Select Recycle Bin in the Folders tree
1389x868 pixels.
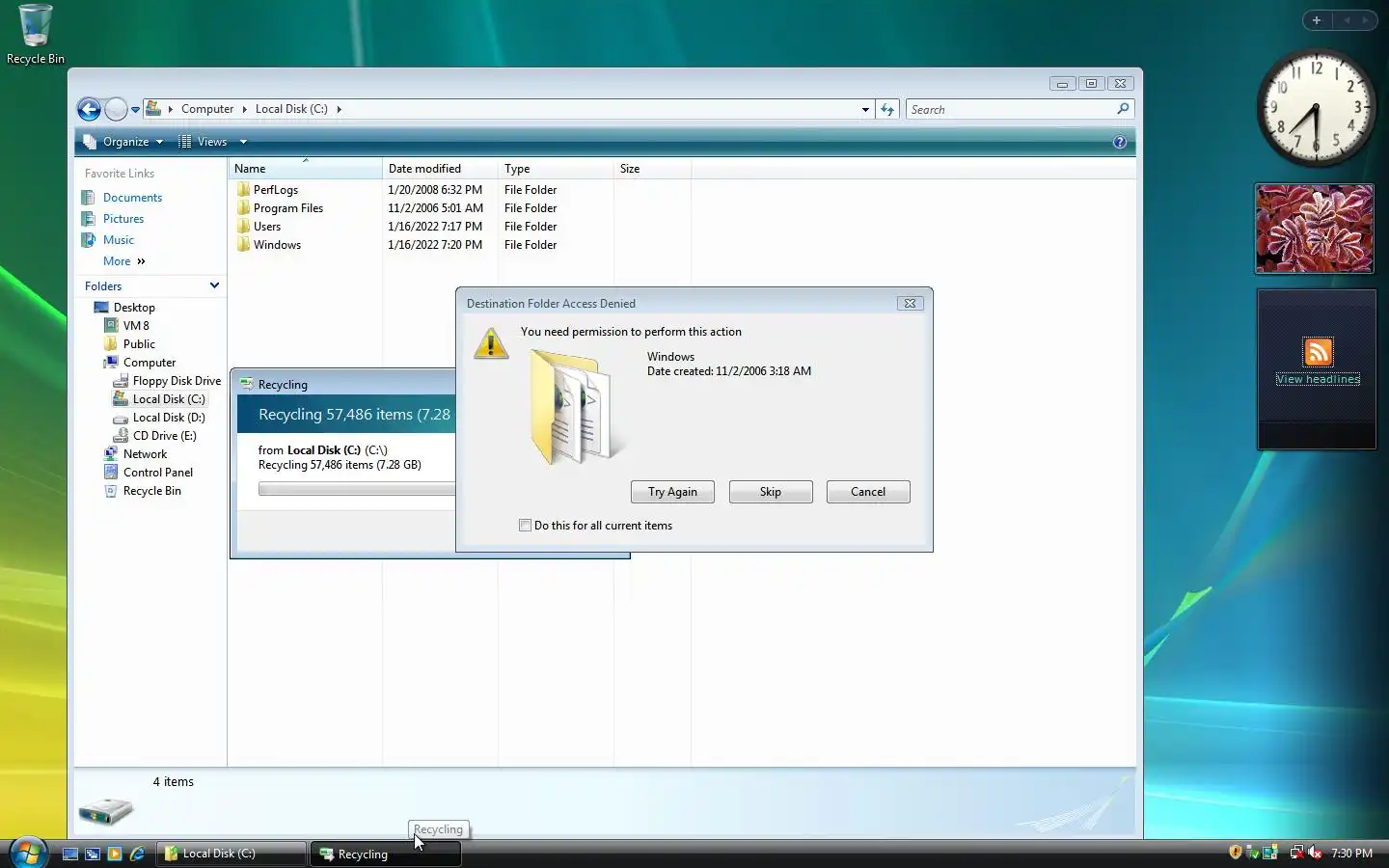pyautogui.click(x=151, y=491)
